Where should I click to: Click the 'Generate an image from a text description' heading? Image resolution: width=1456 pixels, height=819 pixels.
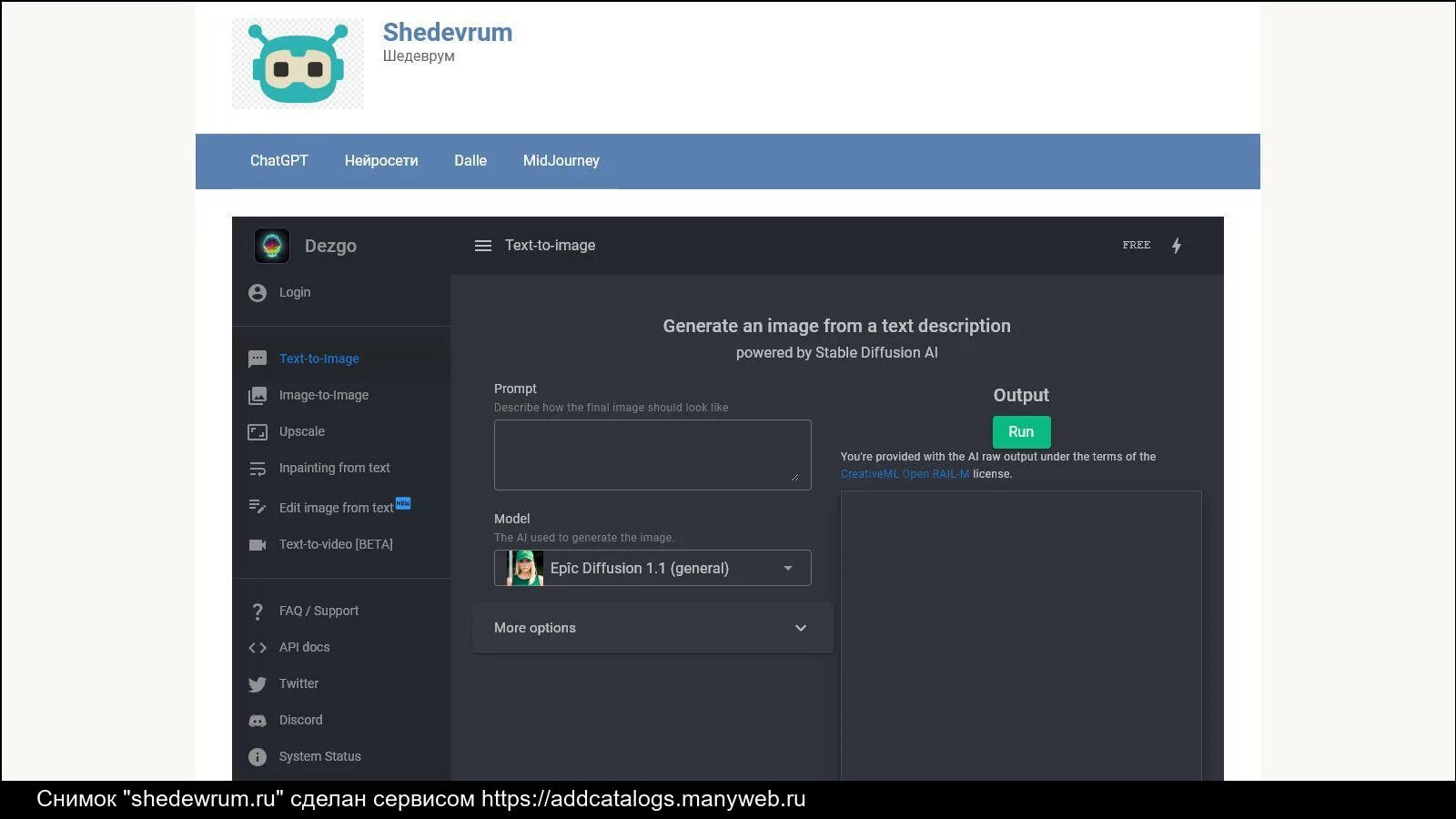(x=837, y=326)
